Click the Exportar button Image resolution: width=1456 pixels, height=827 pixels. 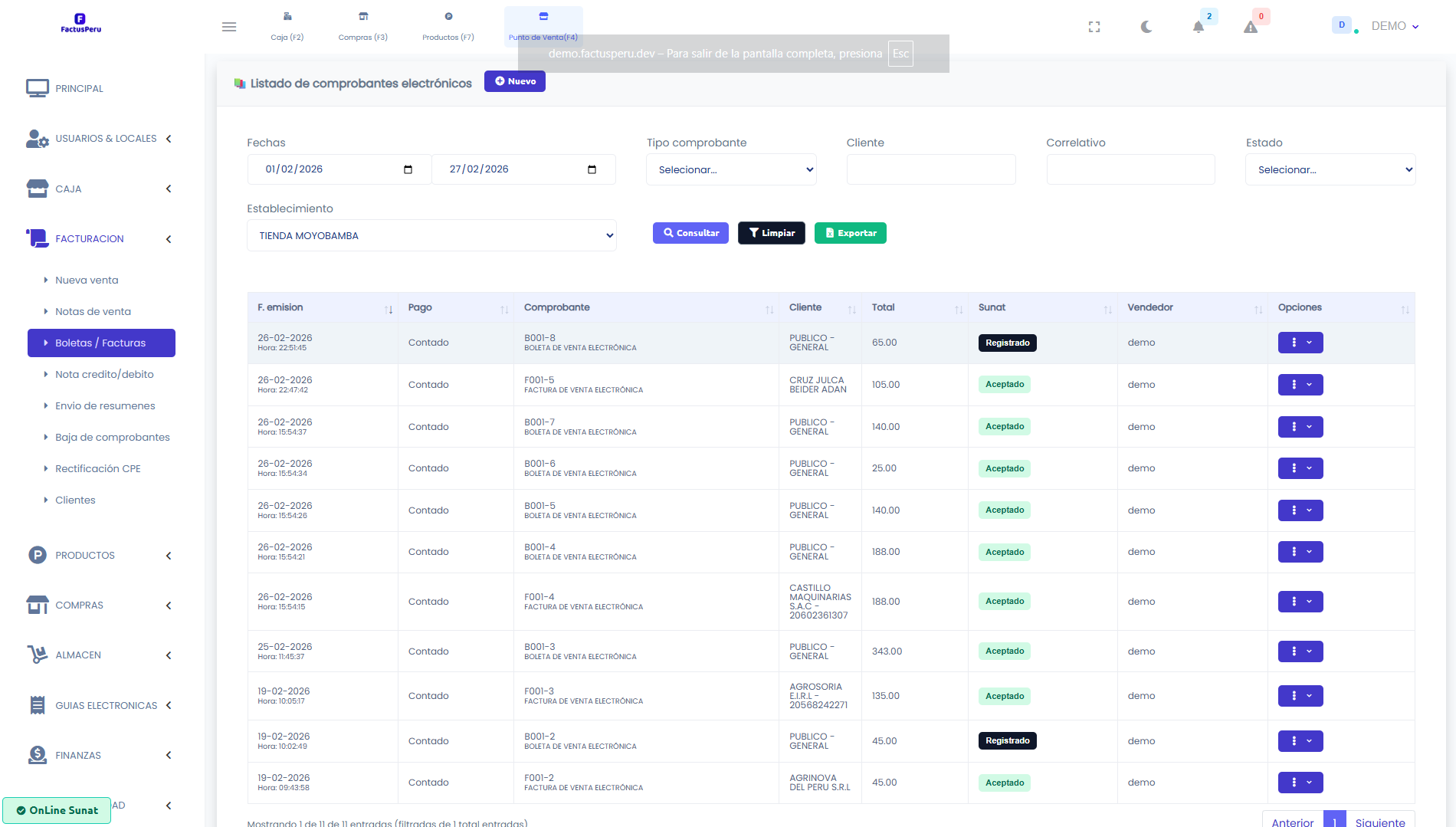coord(851,232)
